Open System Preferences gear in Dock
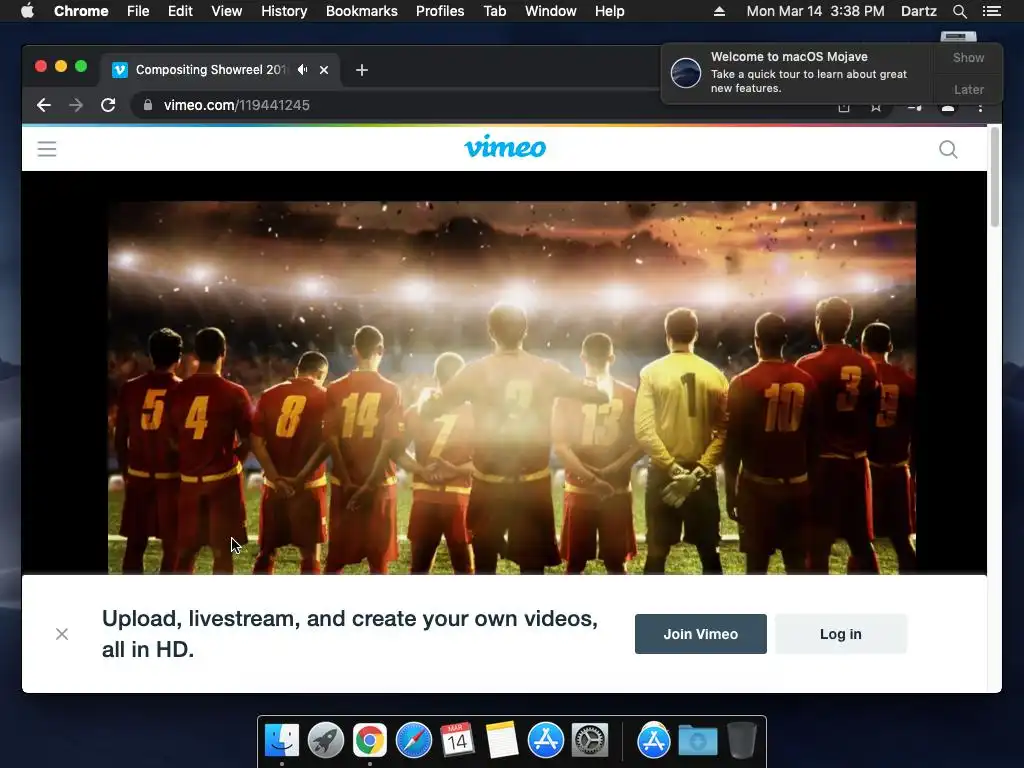The height and width of the screenshot is (768, 1024). pyautogui.click(x=590, y=741)
